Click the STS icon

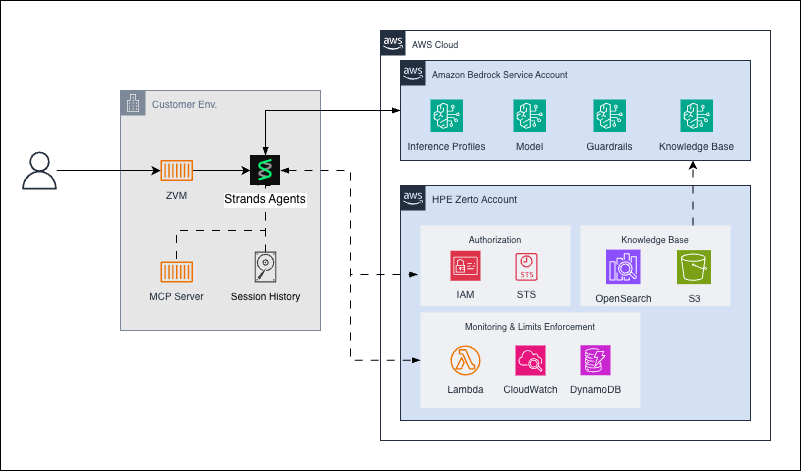[x=526, y=267]
